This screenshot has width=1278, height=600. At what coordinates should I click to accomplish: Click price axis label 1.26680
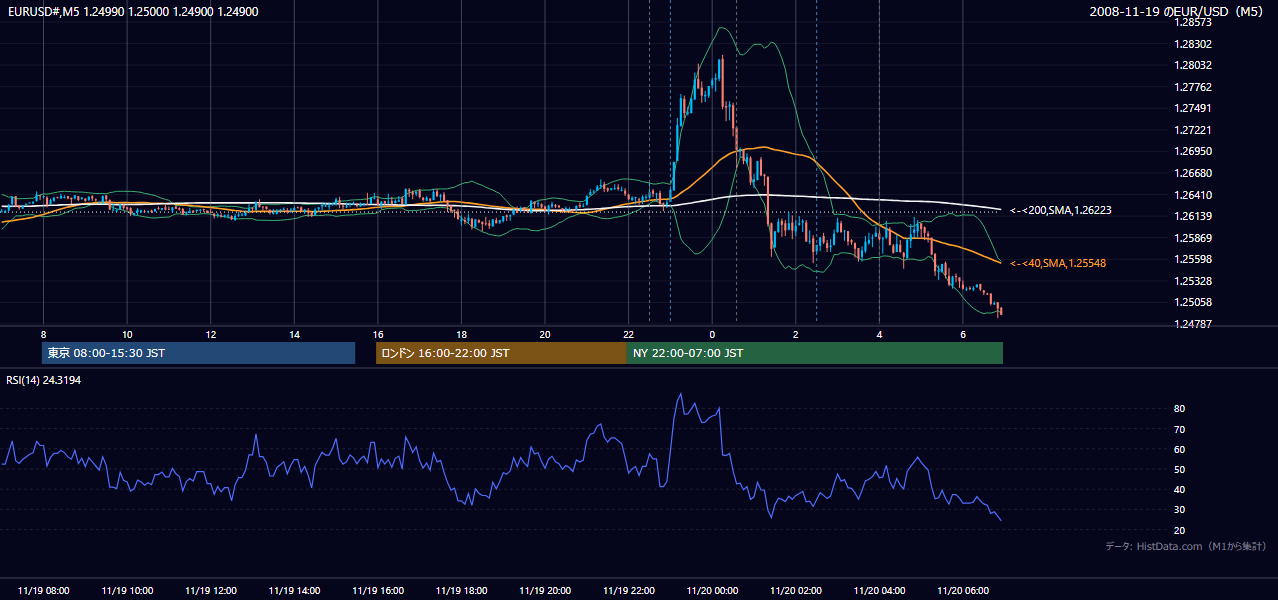click(1195, 173)
